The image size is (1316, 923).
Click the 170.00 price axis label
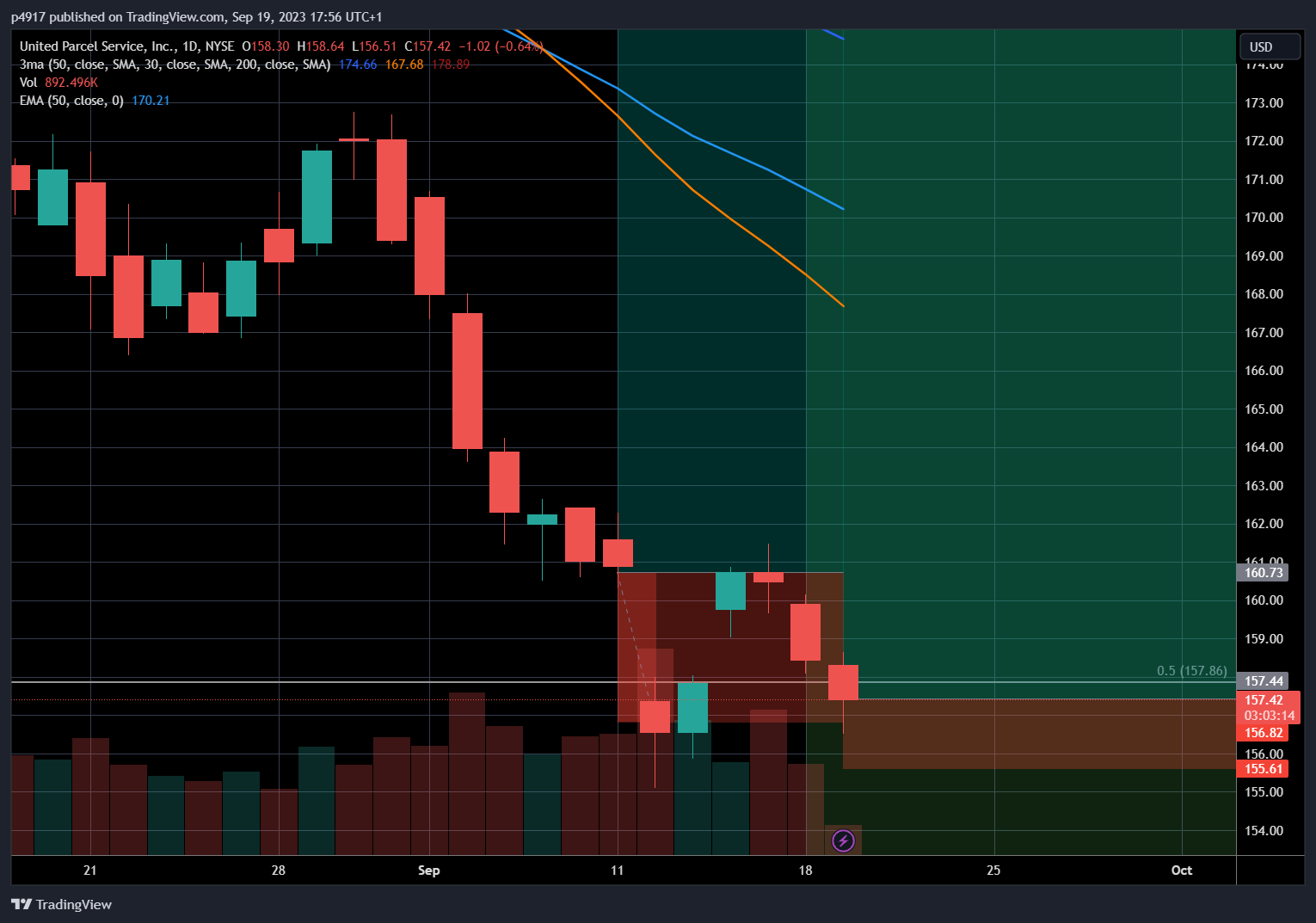[1264, 218]
